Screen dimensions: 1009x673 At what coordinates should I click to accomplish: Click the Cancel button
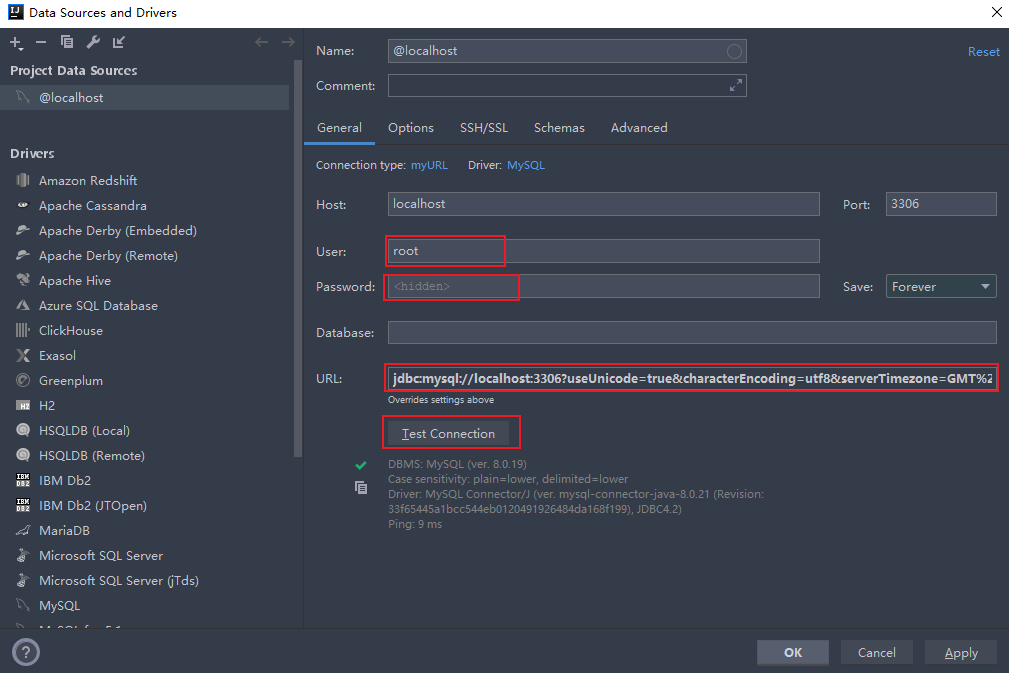[876, 652]
